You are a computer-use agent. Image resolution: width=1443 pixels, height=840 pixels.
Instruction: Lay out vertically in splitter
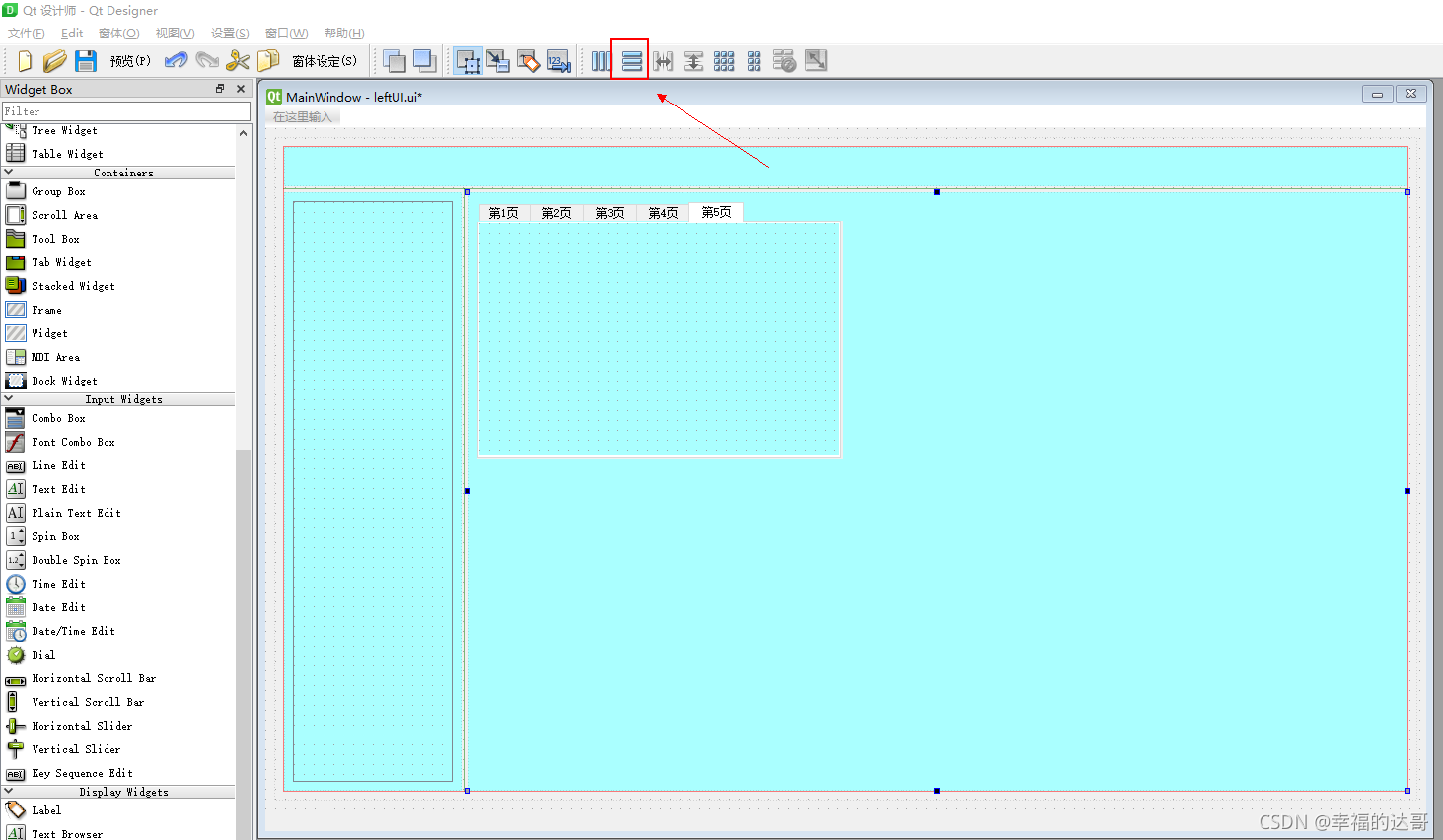tap(693, 61)
